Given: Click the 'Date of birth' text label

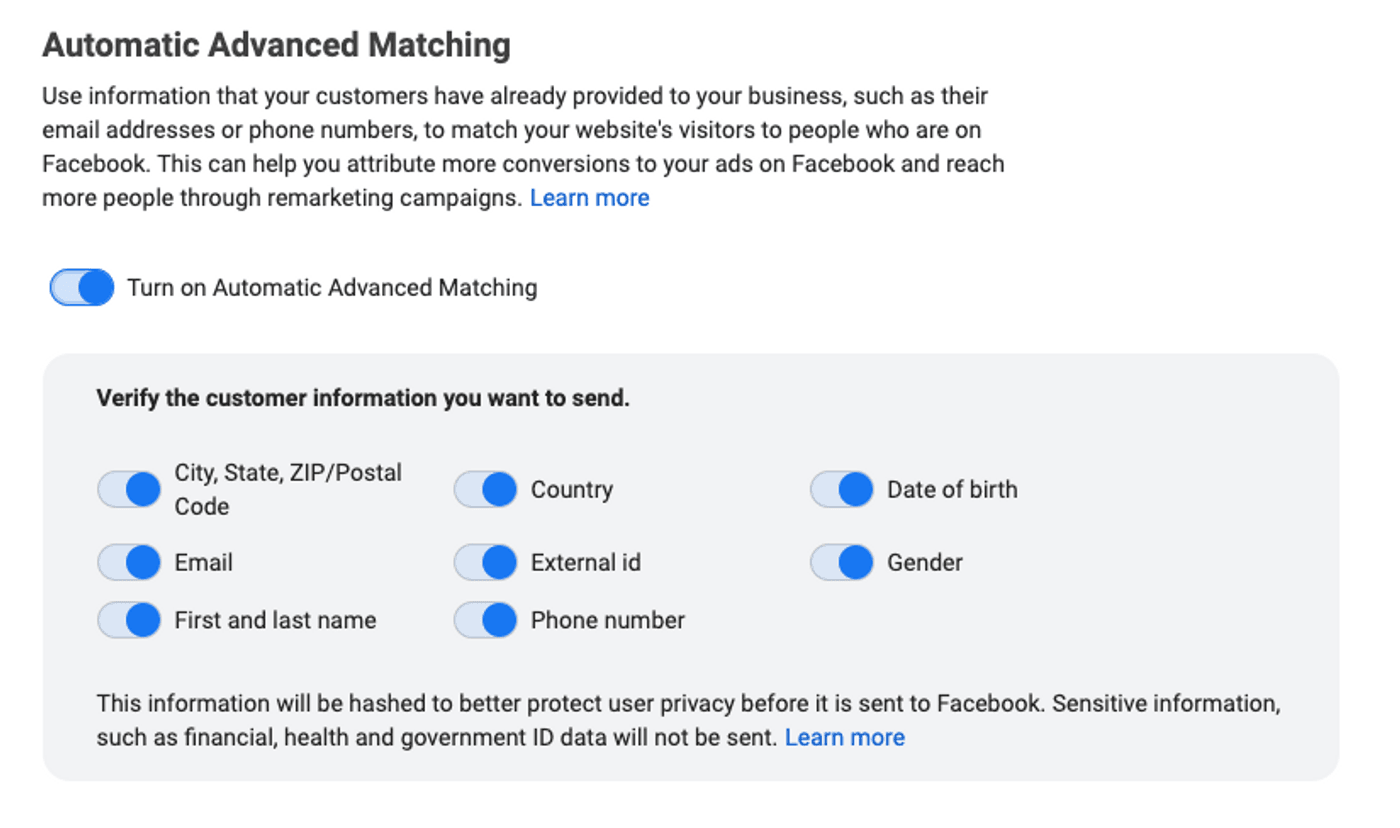Looking at the screenshot, I should (952, 490).
